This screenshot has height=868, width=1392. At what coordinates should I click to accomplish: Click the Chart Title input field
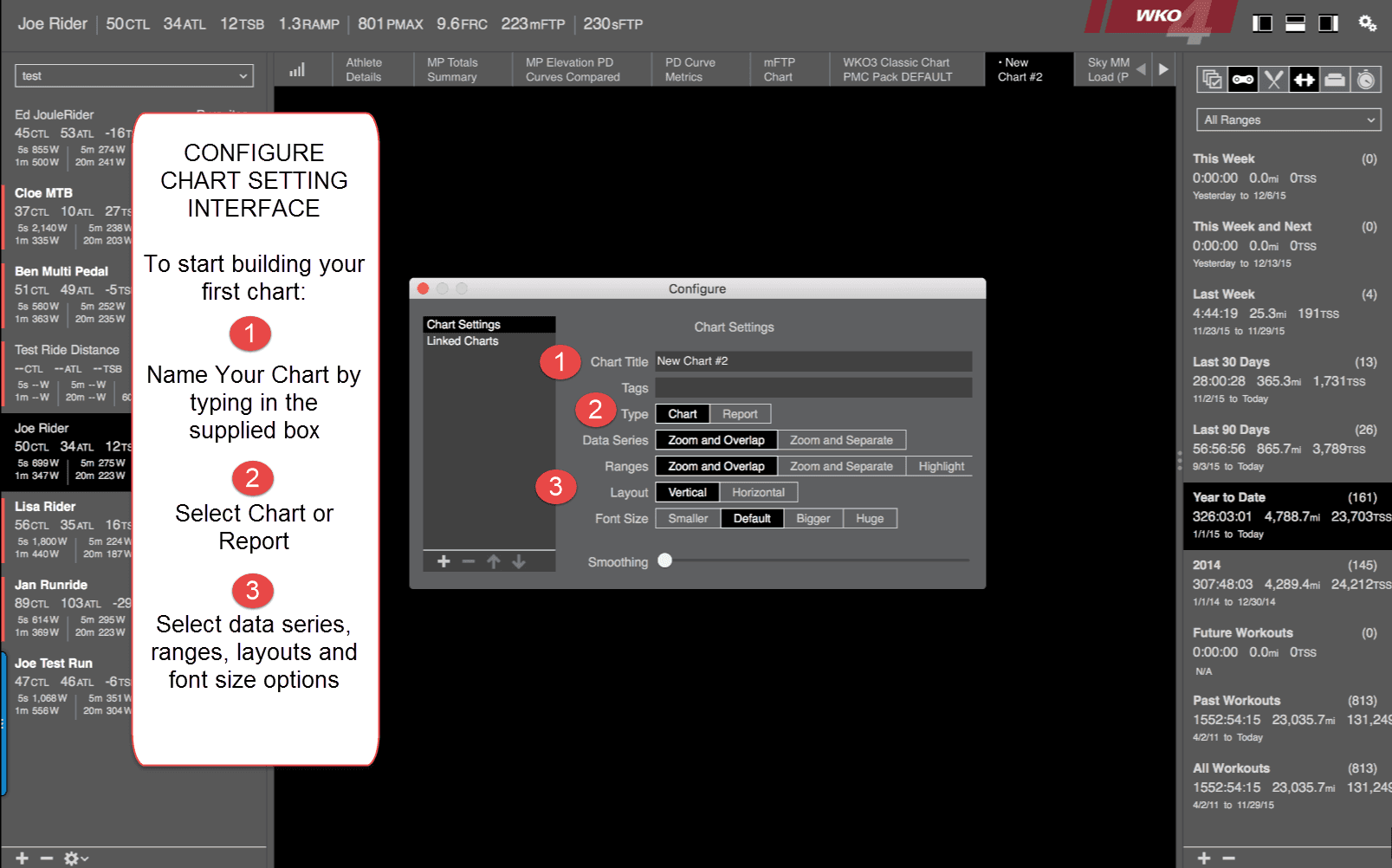[813, 361]
